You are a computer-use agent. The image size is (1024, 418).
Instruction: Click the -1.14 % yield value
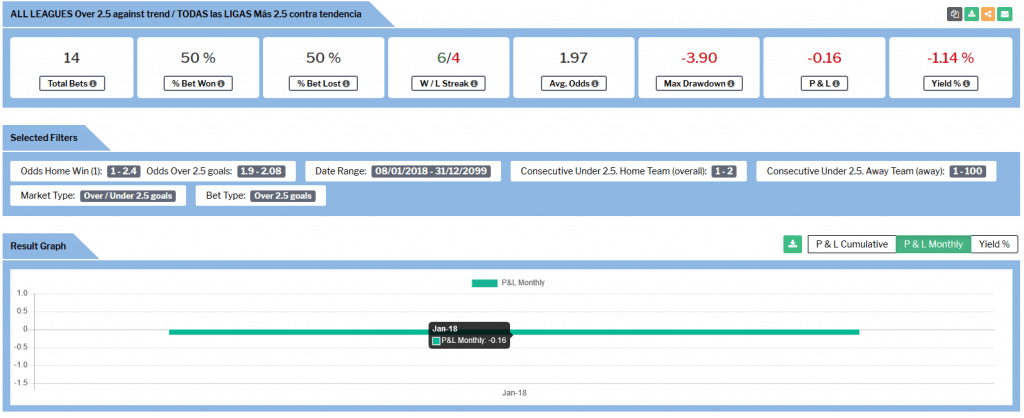point(950,57)
